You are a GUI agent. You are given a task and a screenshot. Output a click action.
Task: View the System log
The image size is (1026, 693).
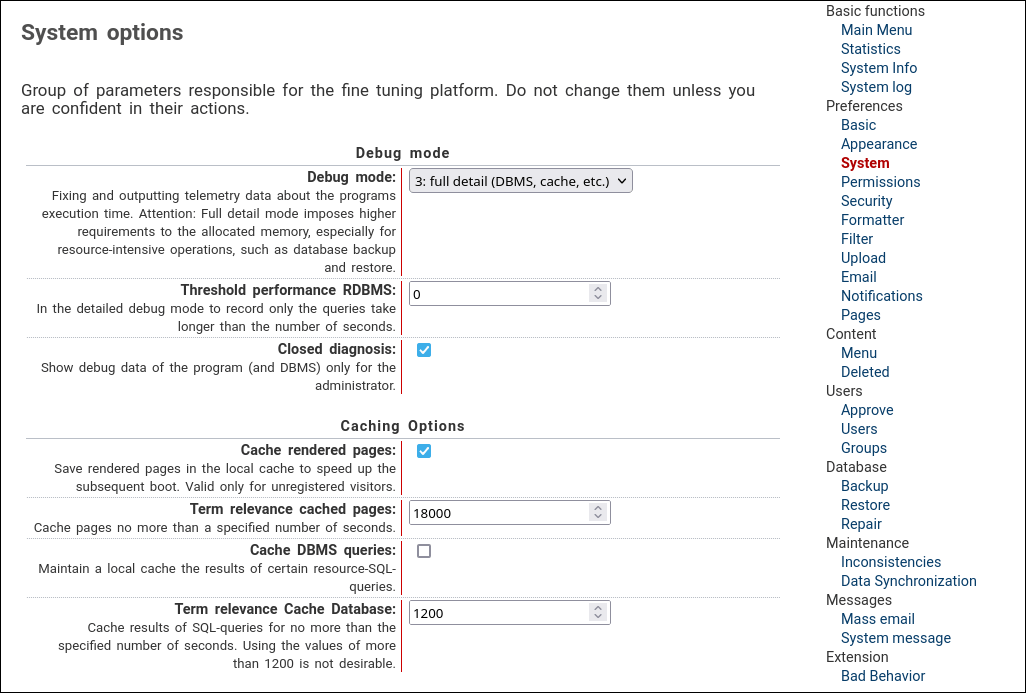875,87
